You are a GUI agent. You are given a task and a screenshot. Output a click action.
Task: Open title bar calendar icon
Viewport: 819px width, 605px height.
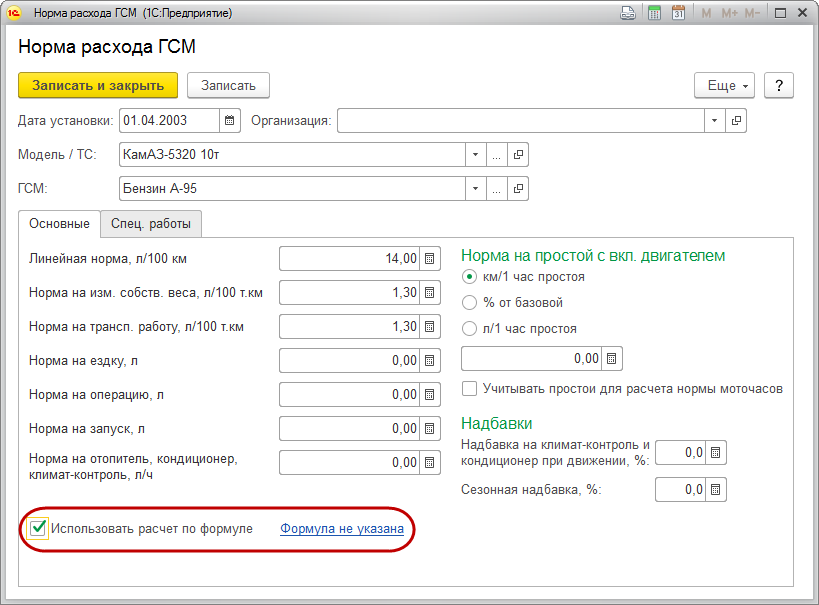[678, 13]
